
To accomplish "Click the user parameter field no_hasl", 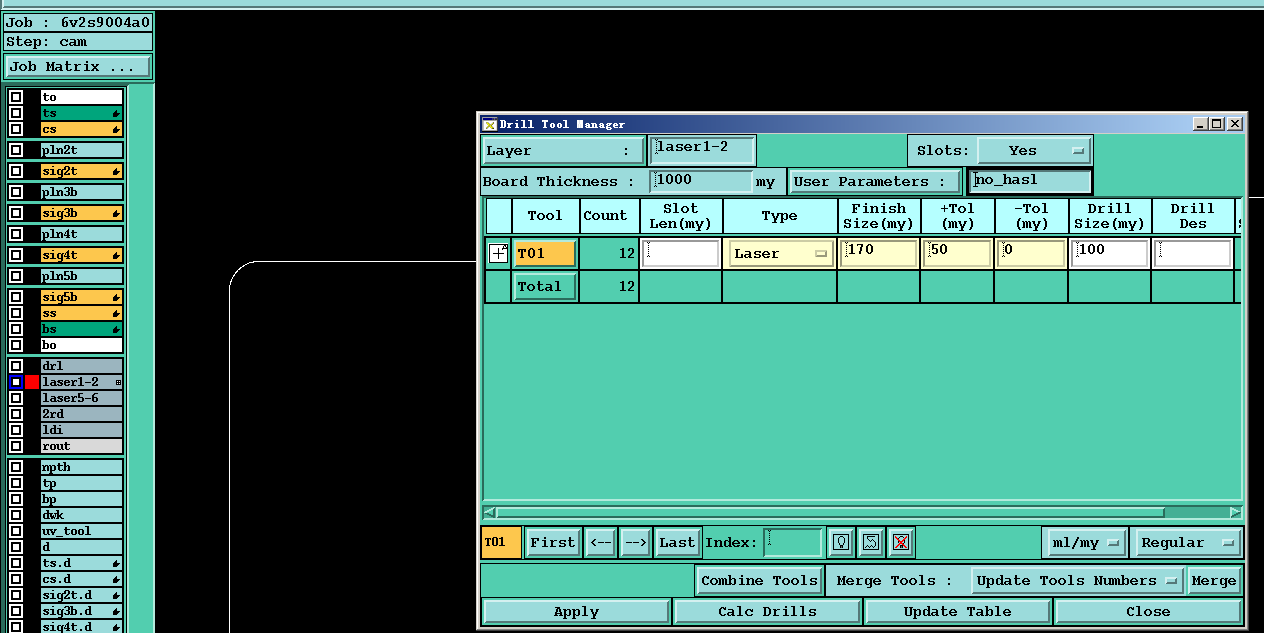I will pyautogui.click(x=1030, y=181).
